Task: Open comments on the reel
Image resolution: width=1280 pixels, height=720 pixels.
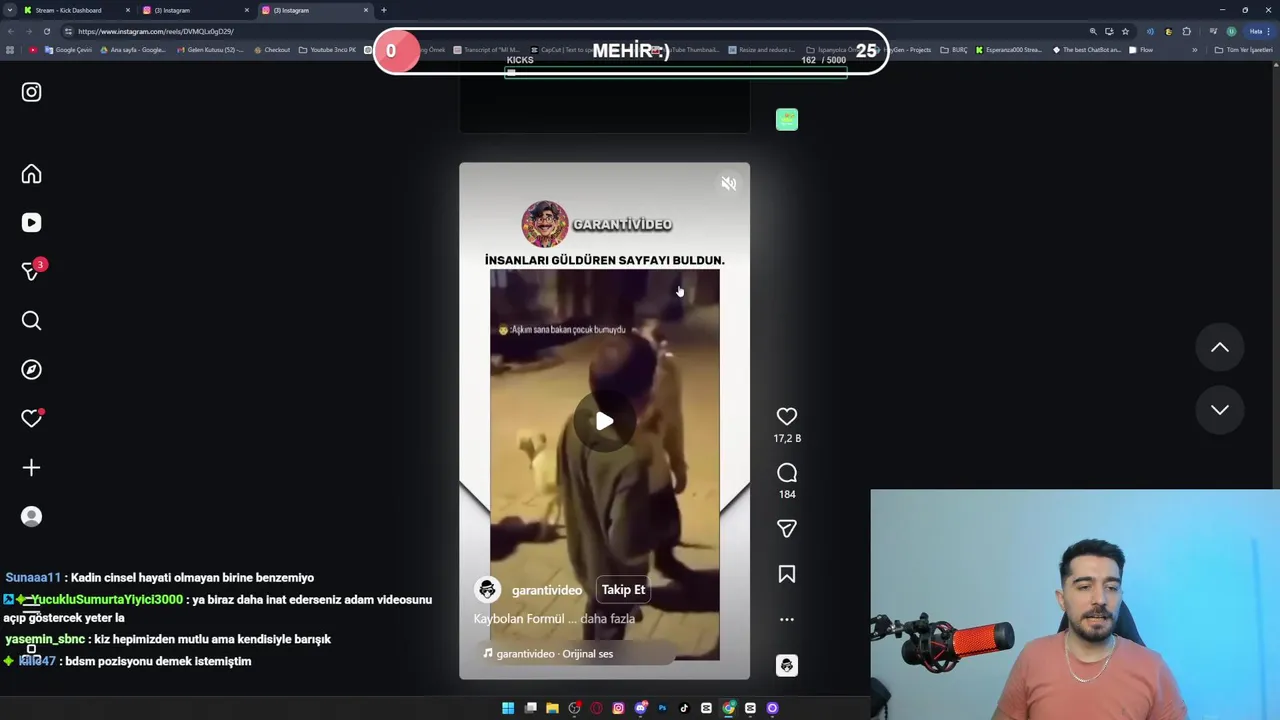Action: [787, 473]
